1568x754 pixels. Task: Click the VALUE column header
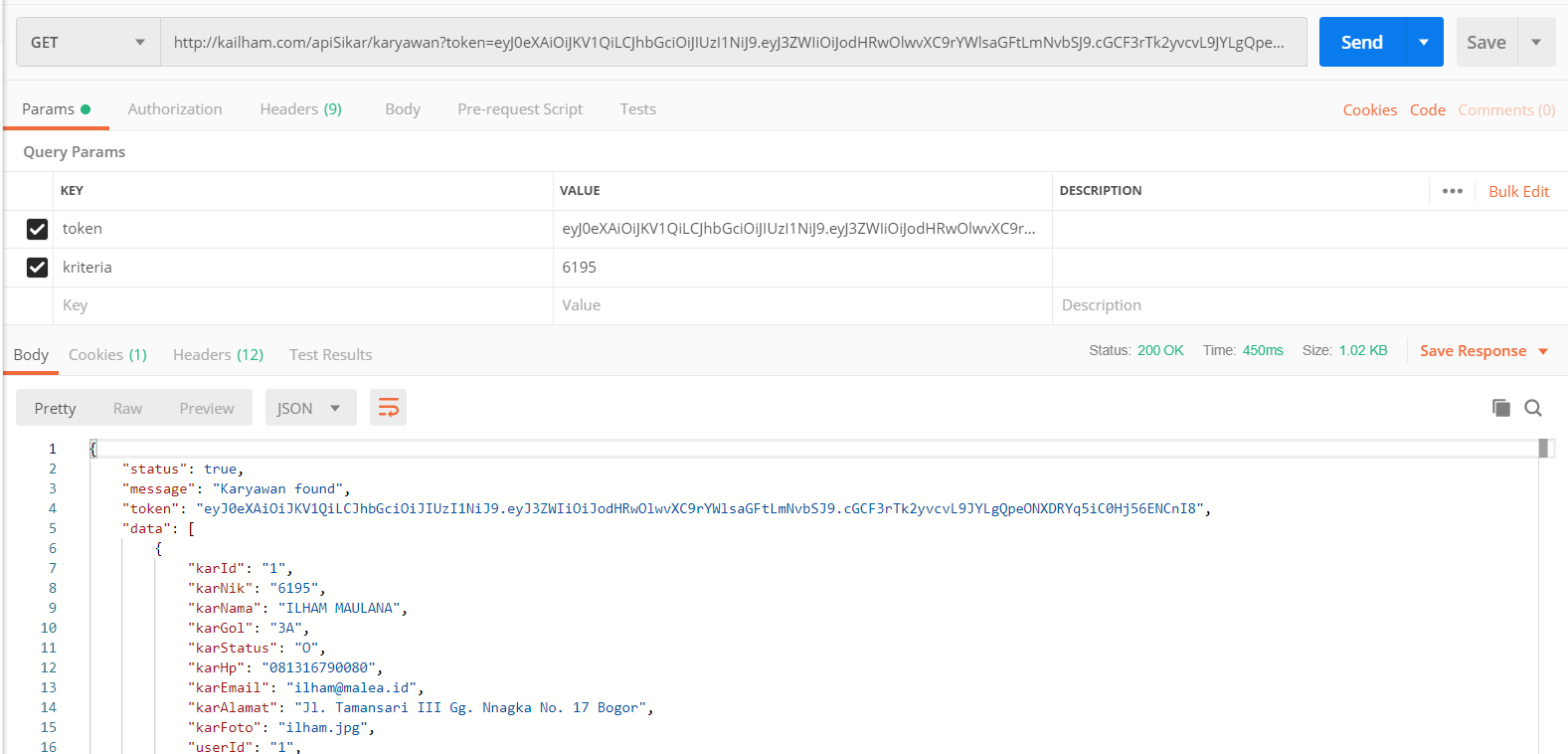[580, 191]
